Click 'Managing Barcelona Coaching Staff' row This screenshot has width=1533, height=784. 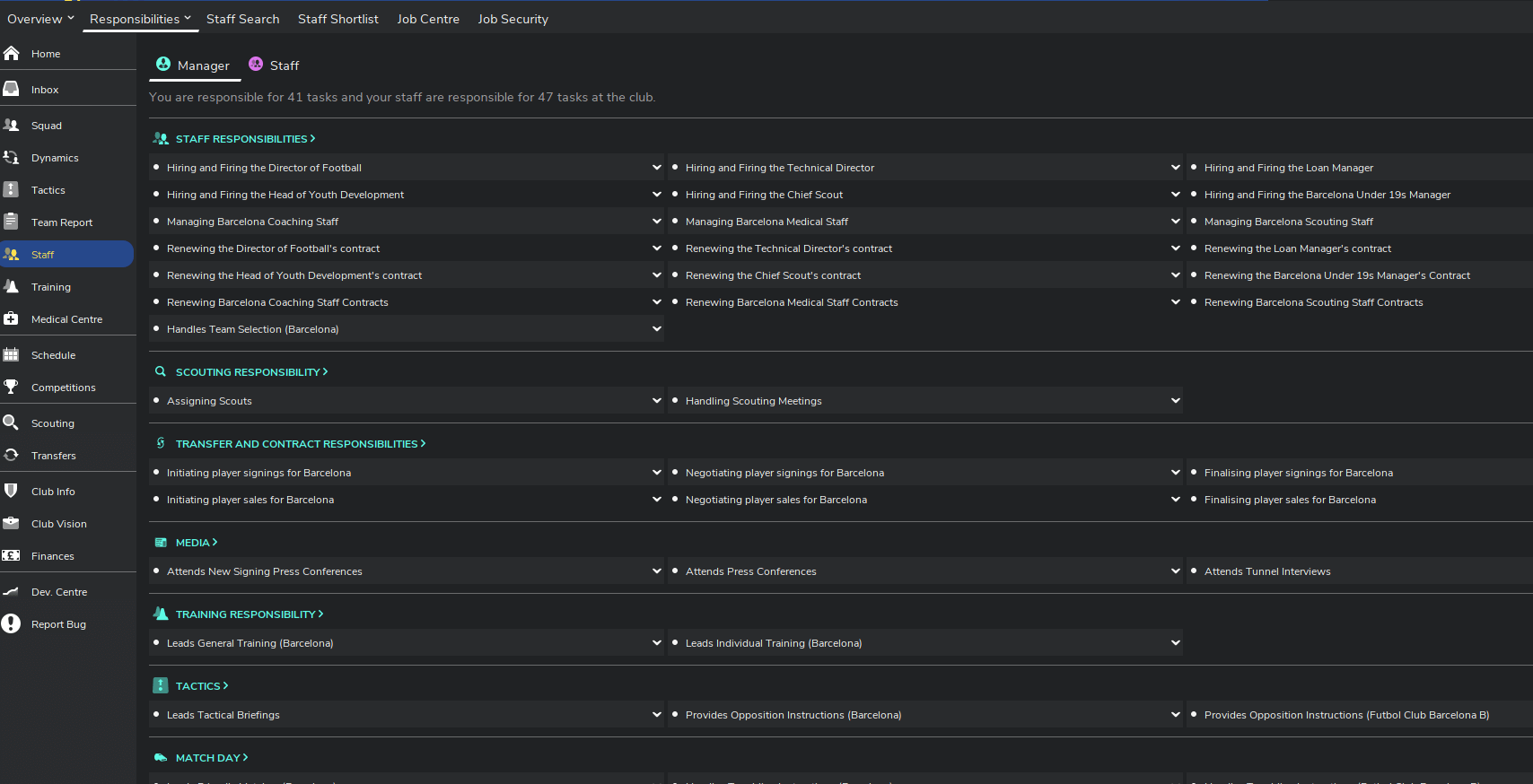coord(407,222)
